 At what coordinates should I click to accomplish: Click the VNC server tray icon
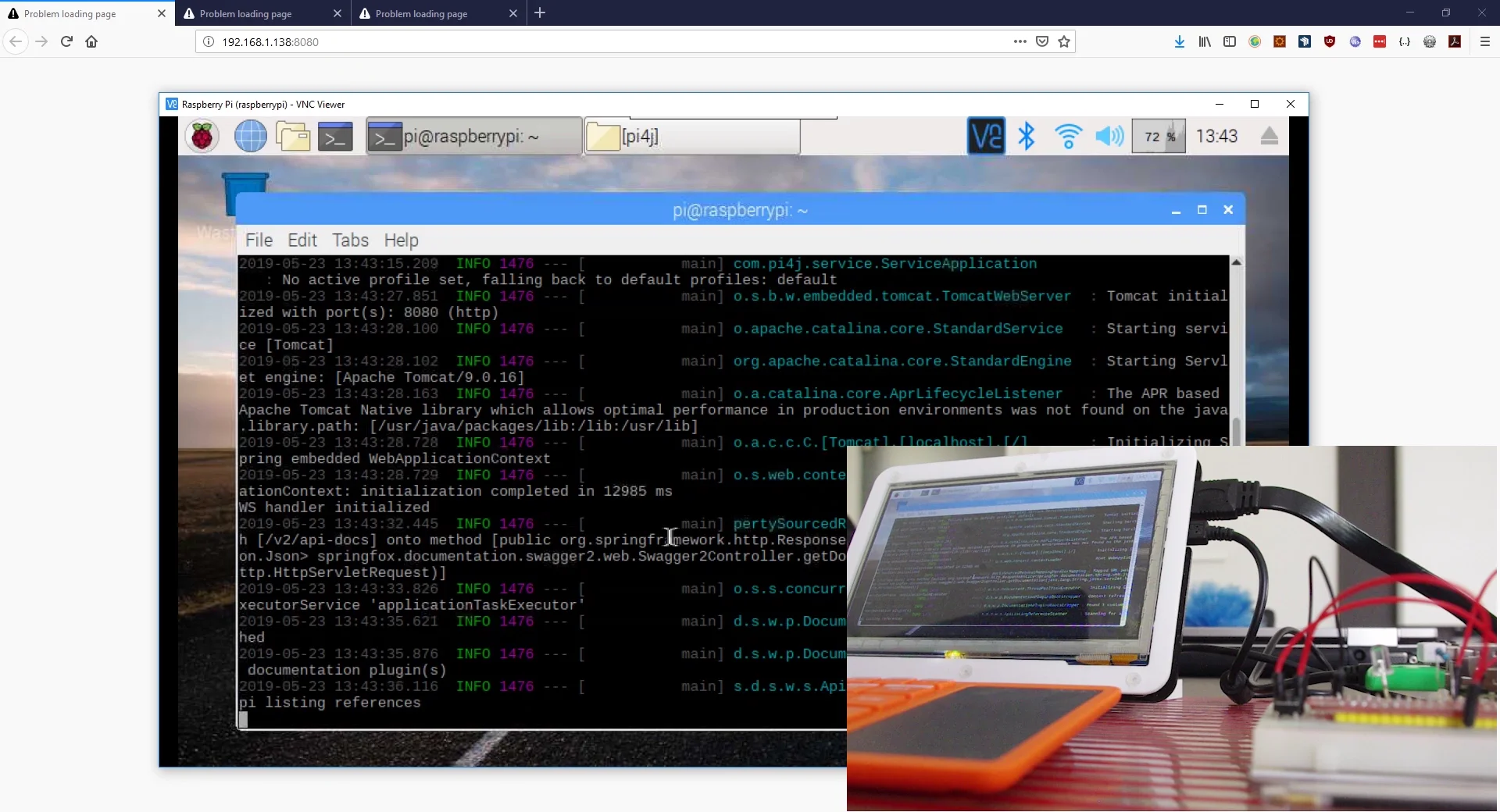(x=986, y=137)
